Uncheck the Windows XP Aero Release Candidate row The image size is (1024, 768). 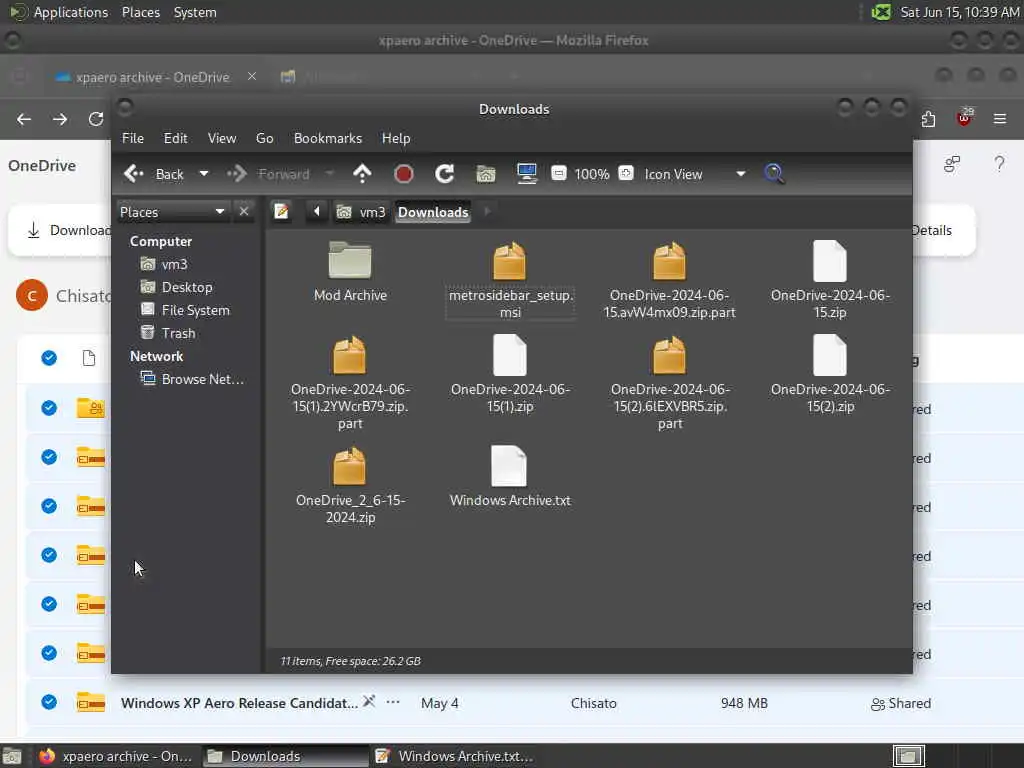49,702
